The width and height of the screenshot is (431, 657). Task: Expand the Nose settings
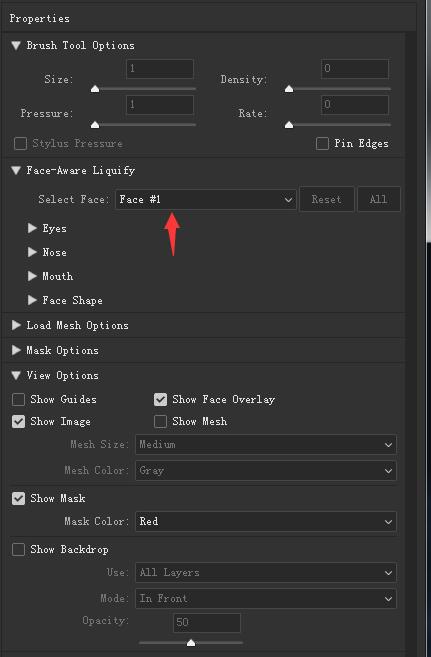(x=32, y=252)
